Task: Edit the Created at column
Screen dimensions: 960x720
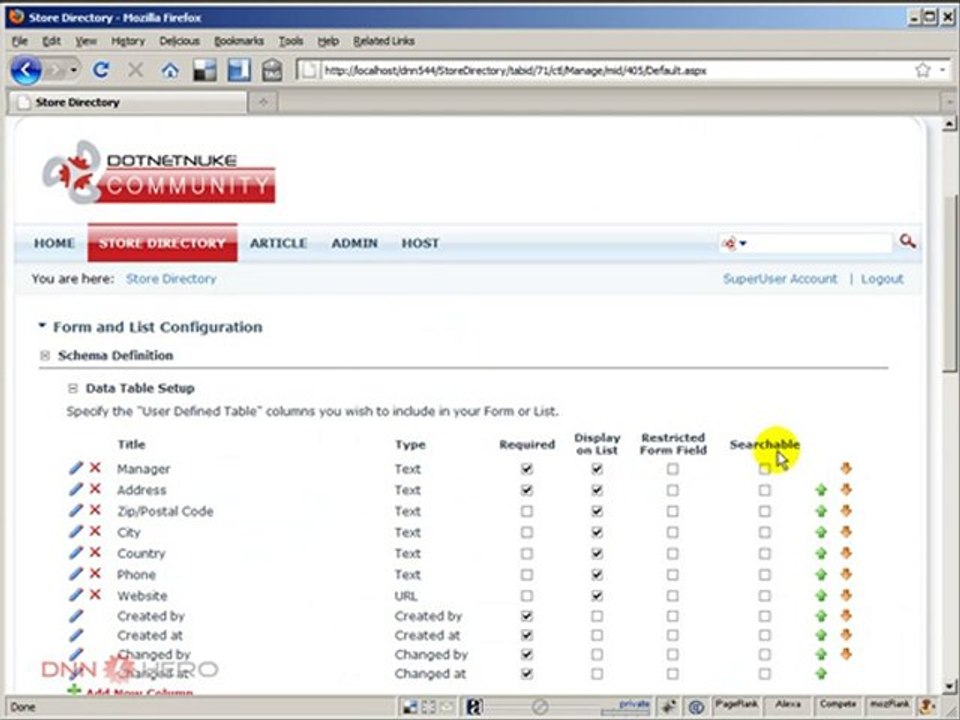Action: pos(76,635)
